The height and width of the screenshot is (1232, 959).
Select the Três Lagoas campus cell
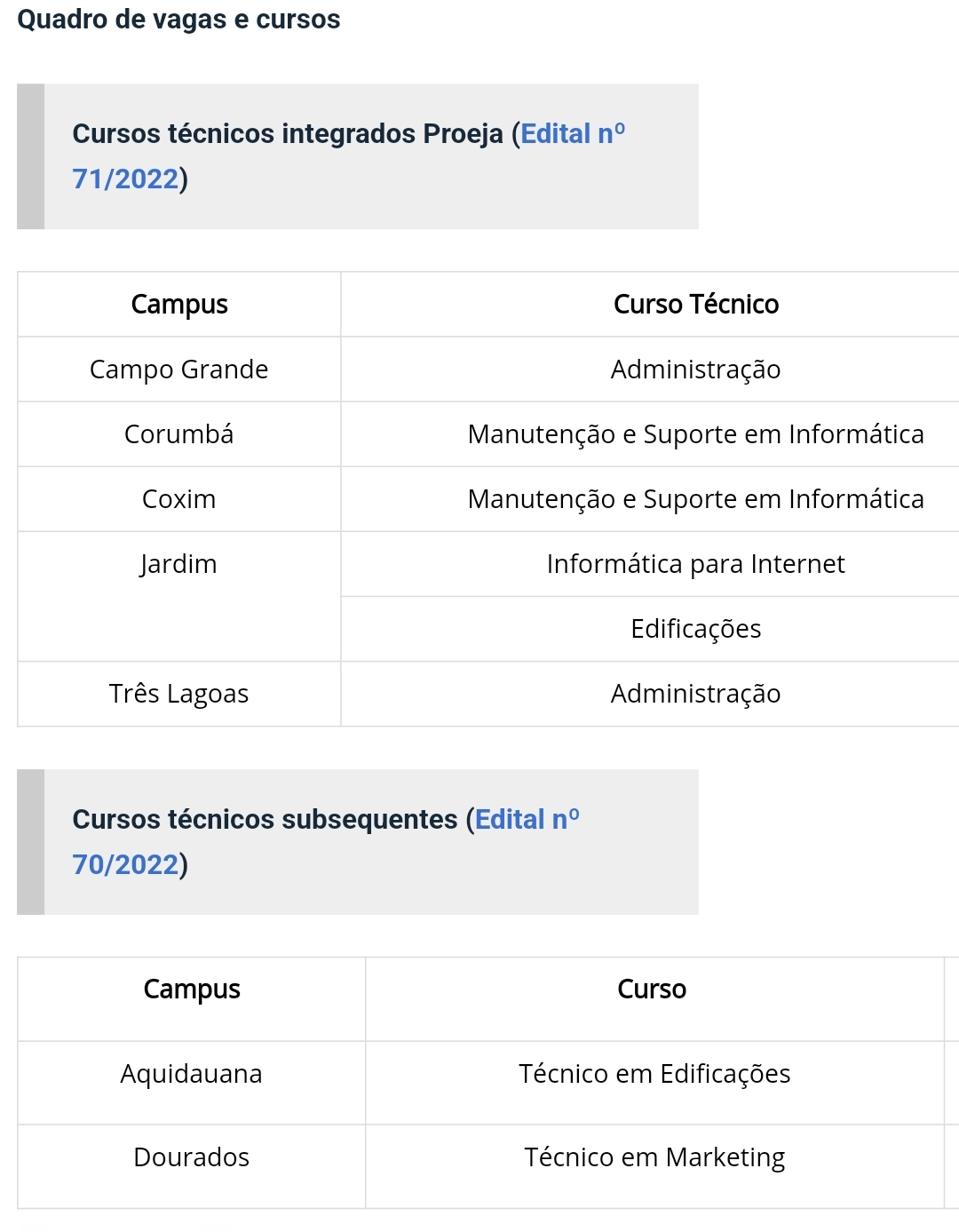pyautogui.click(x=178, y=694)
